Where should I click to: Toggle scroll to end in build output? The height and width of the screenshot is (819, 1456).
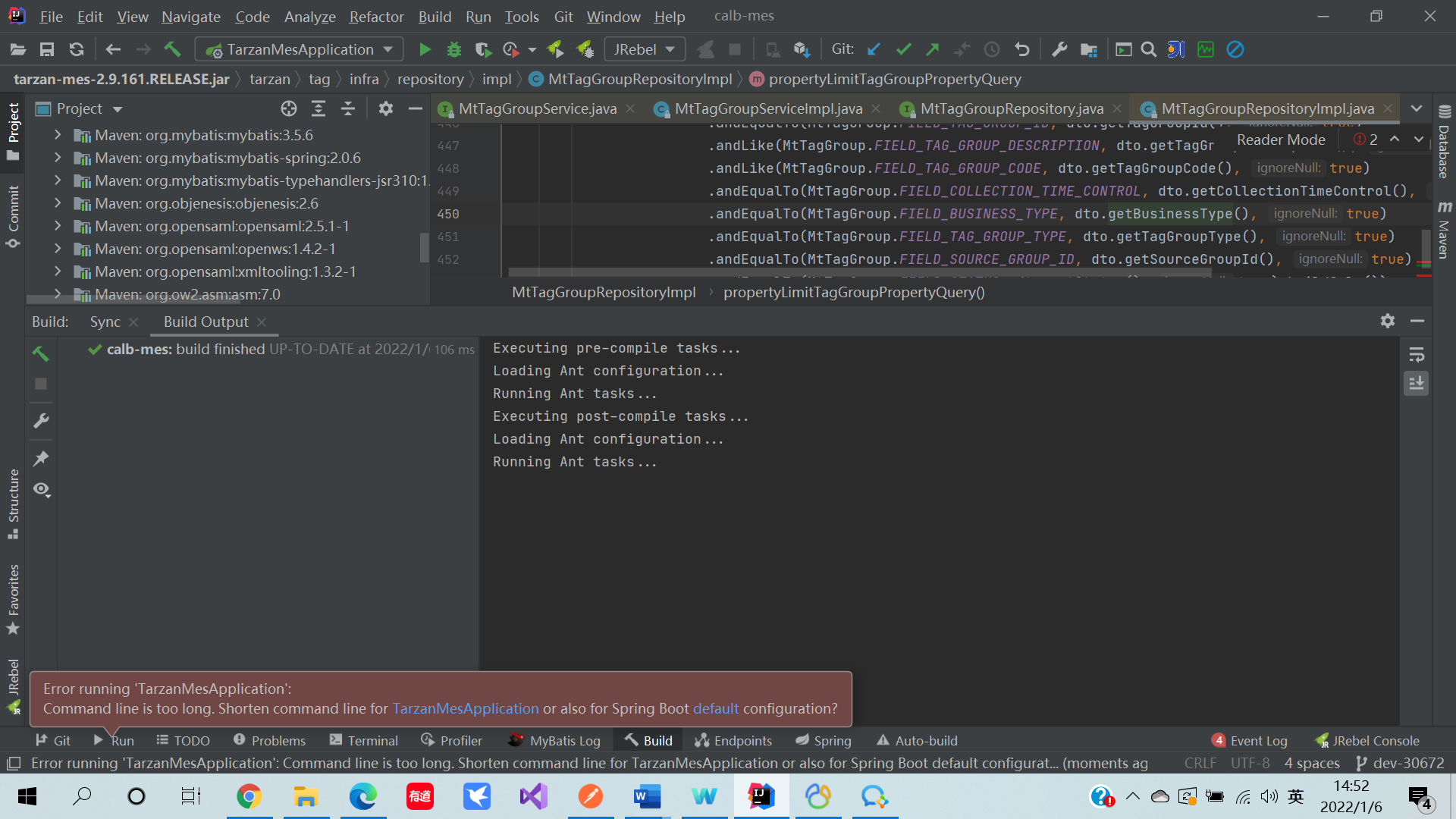[1416, 384]
